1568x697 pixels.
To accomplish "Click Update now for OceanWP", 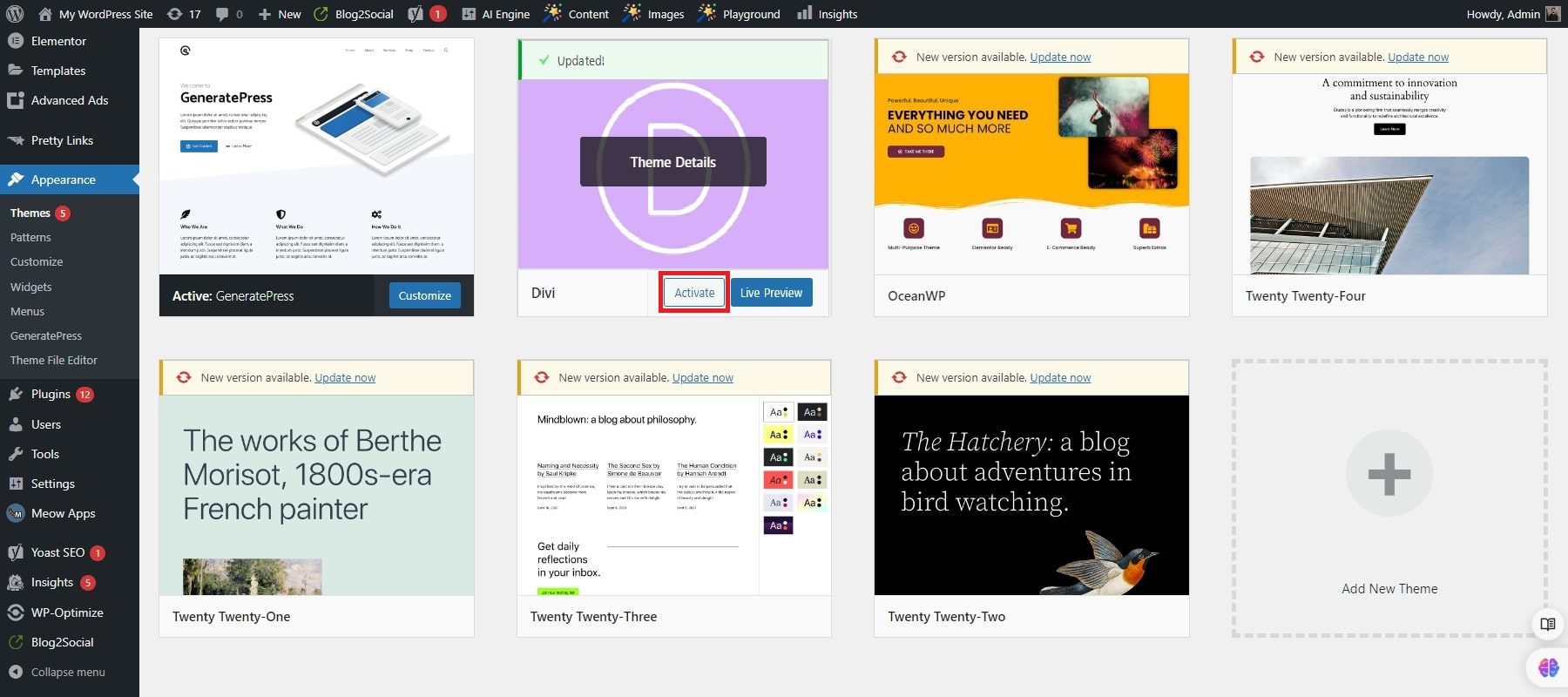I will pyautogui.click(x=1060, y=57).
